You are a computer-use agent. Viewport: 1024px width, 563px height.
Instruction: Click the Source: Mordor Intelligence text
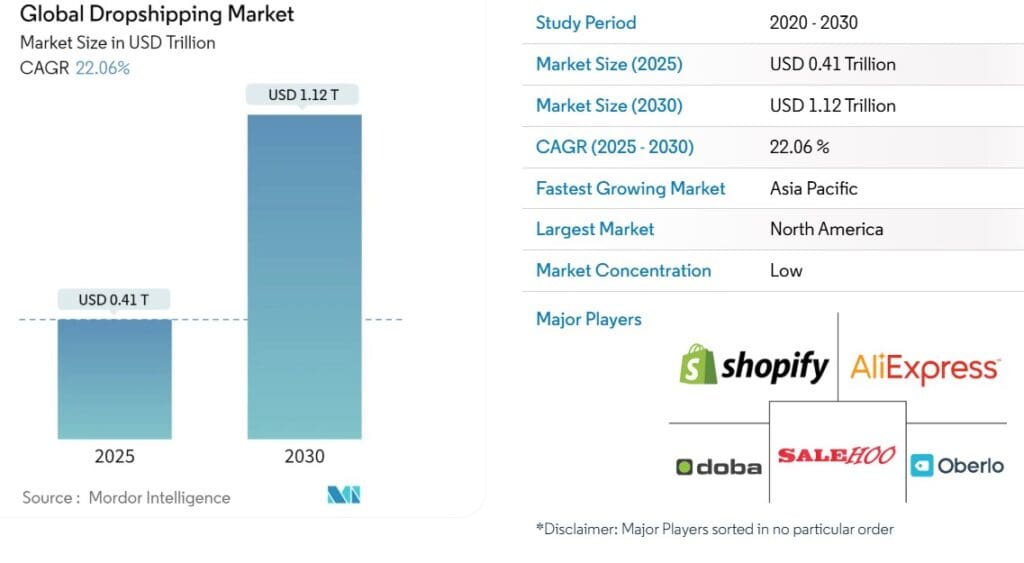pos(126,498)
